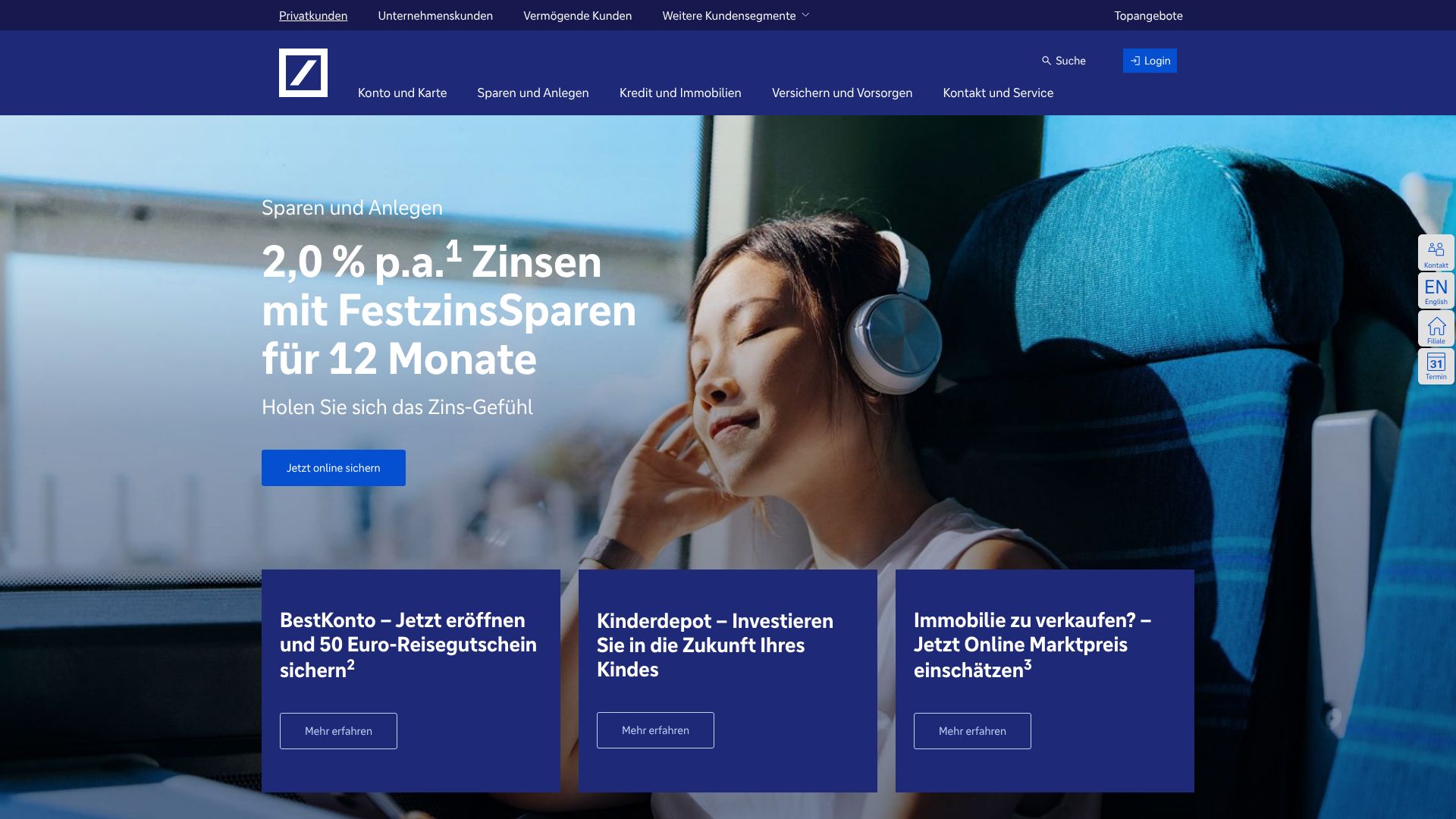Click the Deutsche Bank logo
The image size is (1456, 819).
pyautogui.click(x=303, y=73)
